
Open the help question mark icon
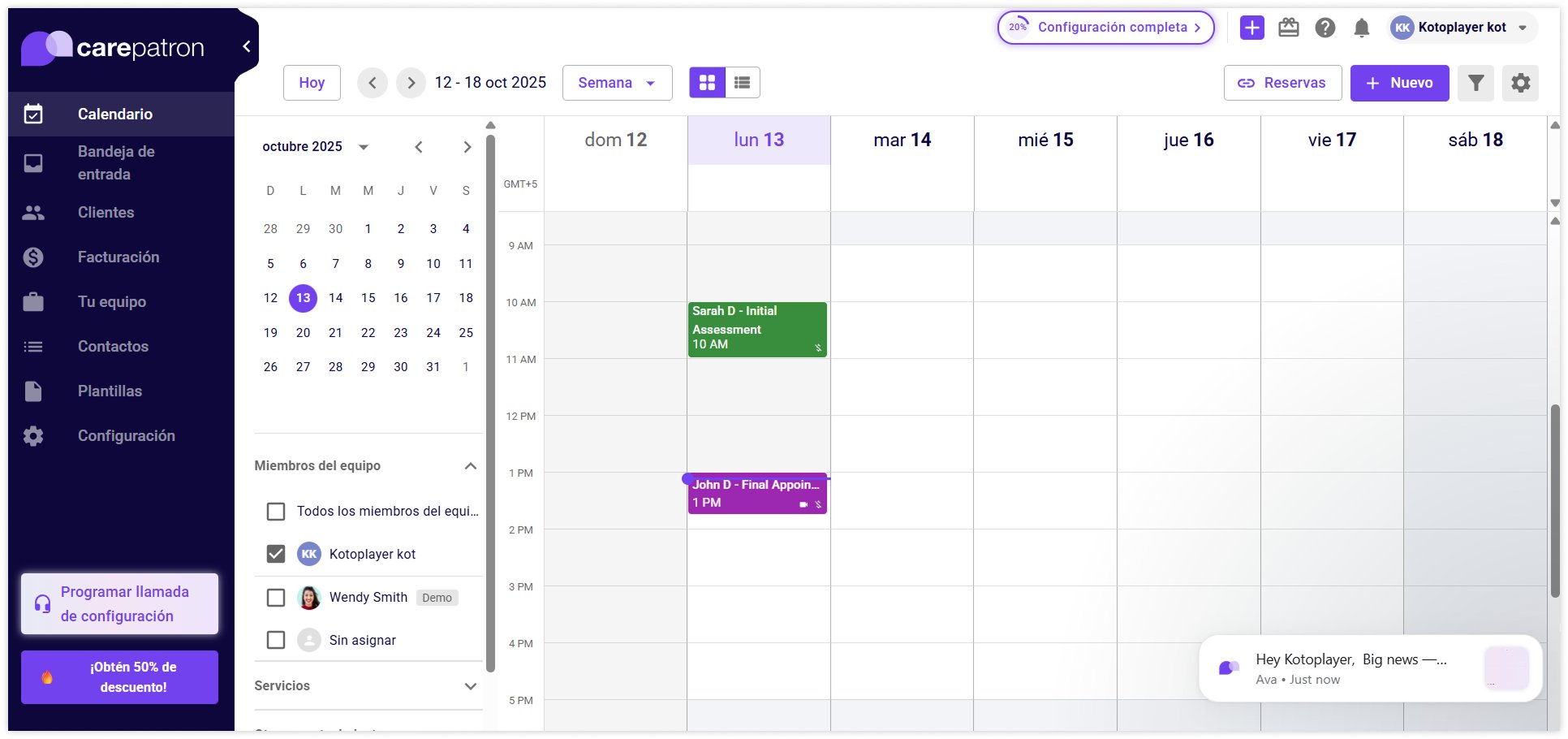pyautogui.click(x=1325, y=28)
